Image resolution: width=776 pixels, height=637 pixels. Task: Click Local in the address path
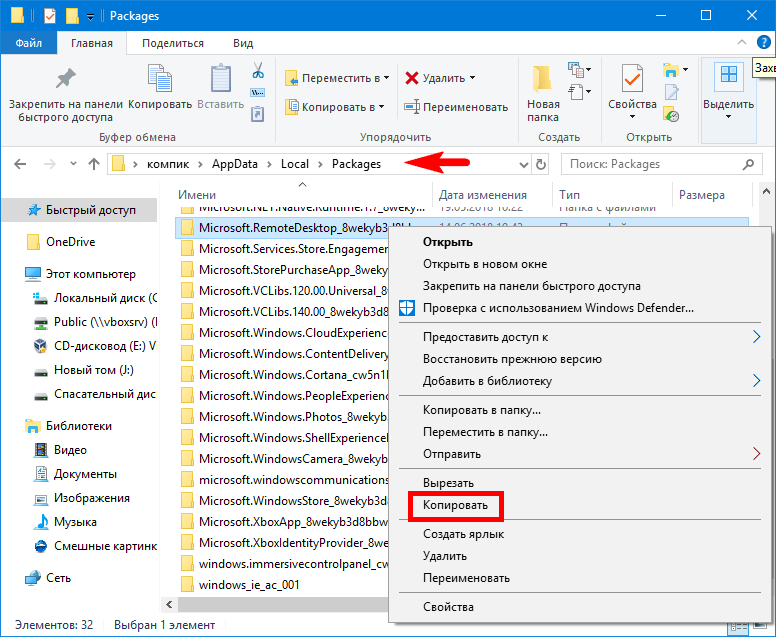(295, 164)
